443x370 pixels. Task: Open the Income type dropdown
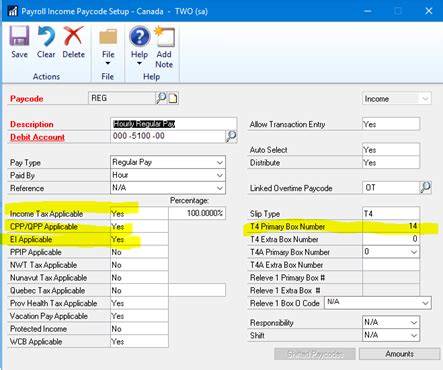(425, 99)
